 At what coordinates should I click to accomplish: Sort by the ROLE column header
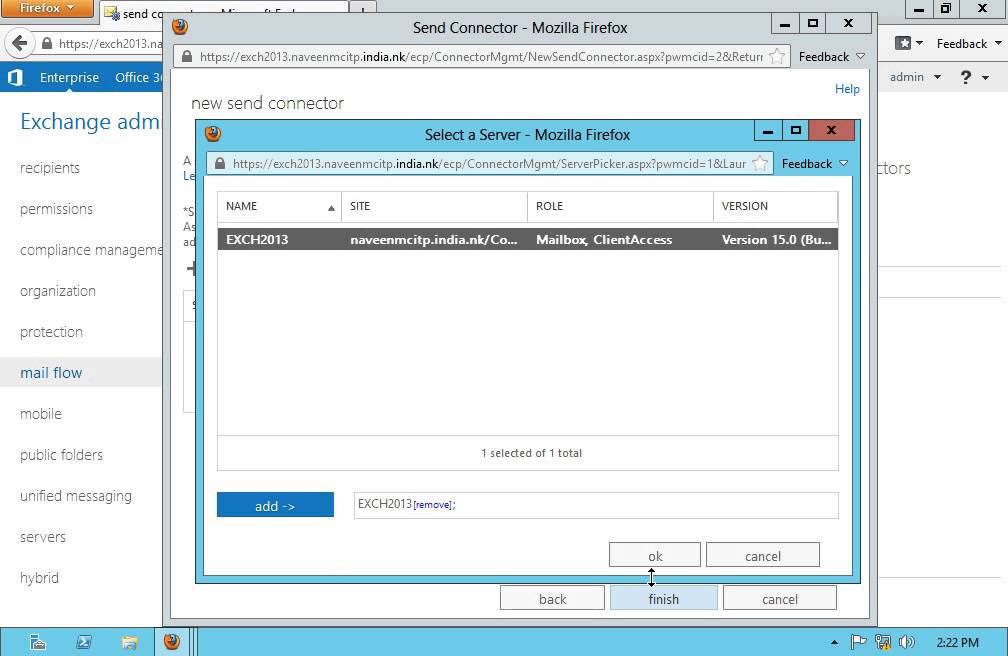tap(620, 206)
